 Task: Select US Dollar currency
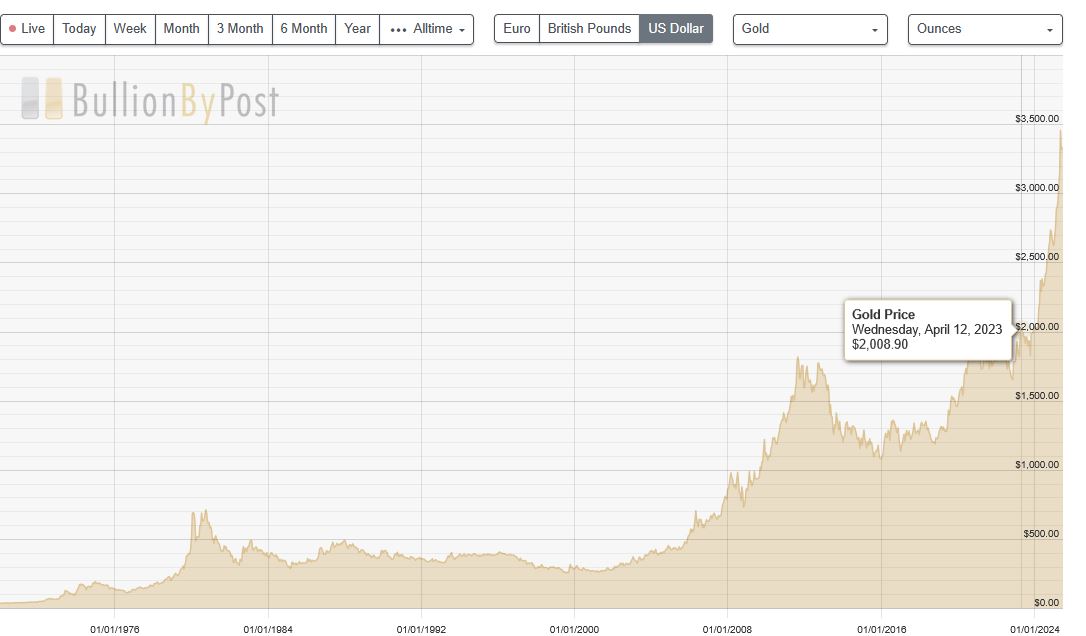coord(676,29)
